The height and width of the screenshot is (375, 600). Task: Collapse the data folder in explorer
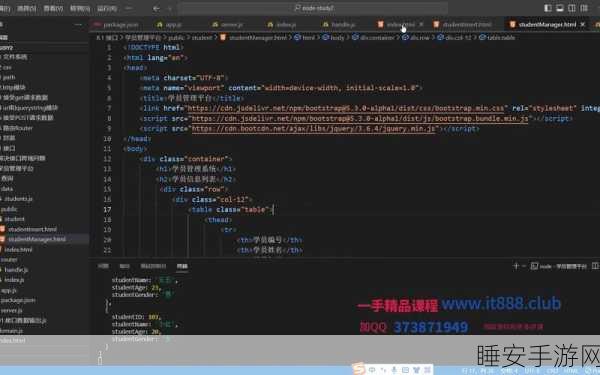point(7,189)
